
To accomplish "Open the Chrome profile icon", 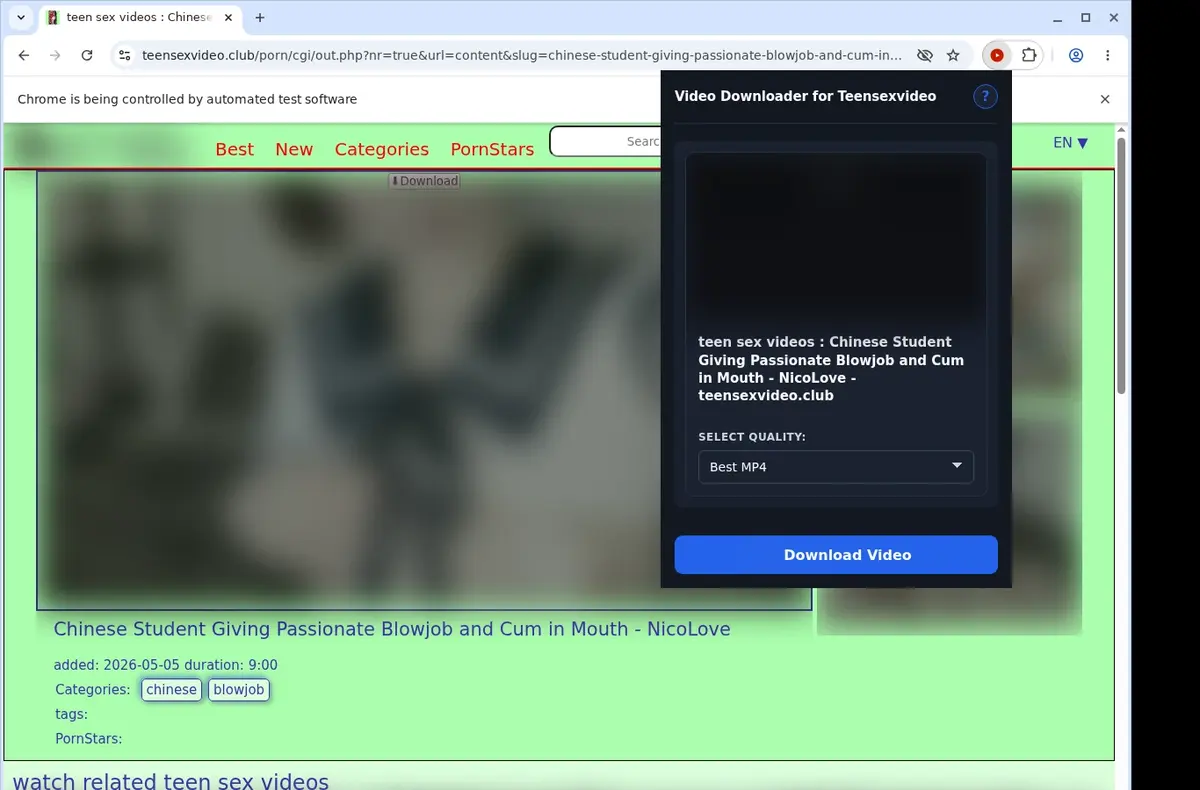I will click(x=1076, y=56).
